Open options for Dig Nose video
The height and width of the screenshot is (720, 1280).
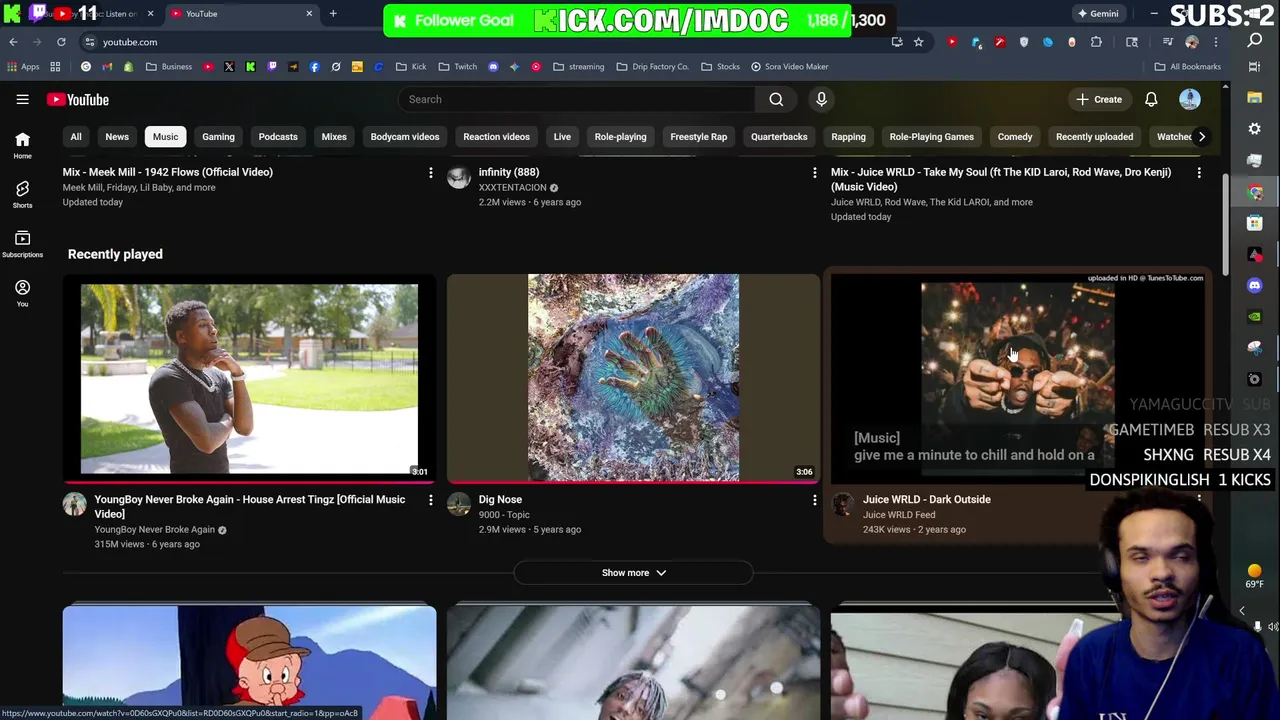(814, 500)
